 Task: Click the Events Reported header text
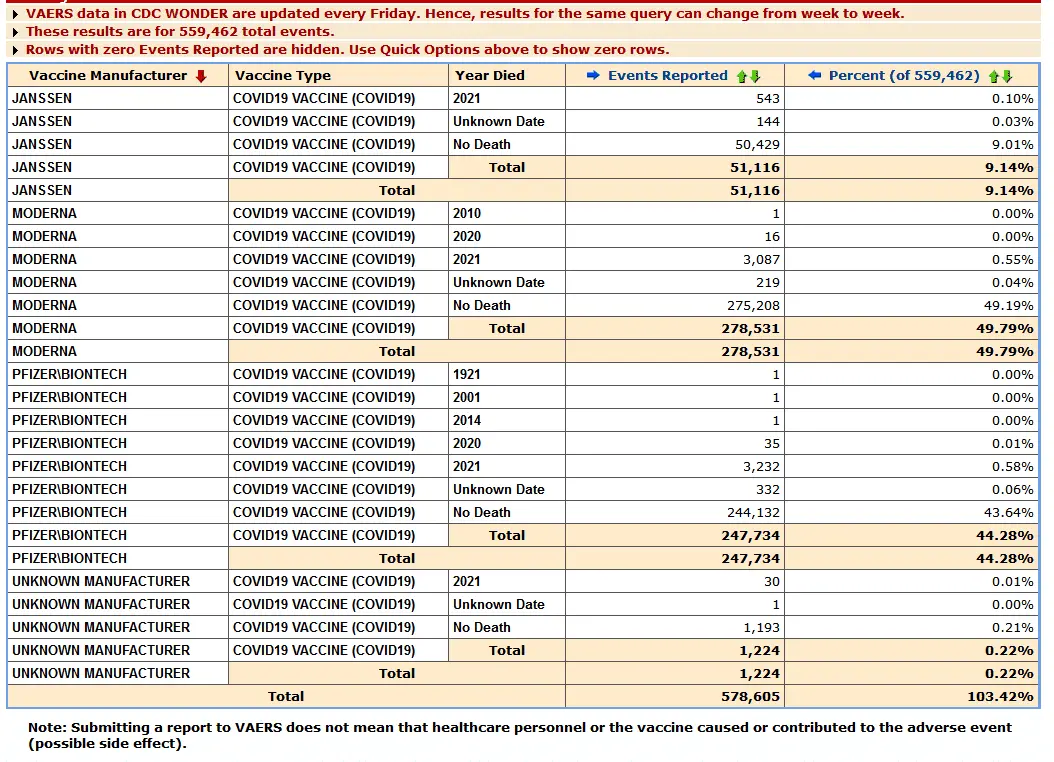click(667, 76)
